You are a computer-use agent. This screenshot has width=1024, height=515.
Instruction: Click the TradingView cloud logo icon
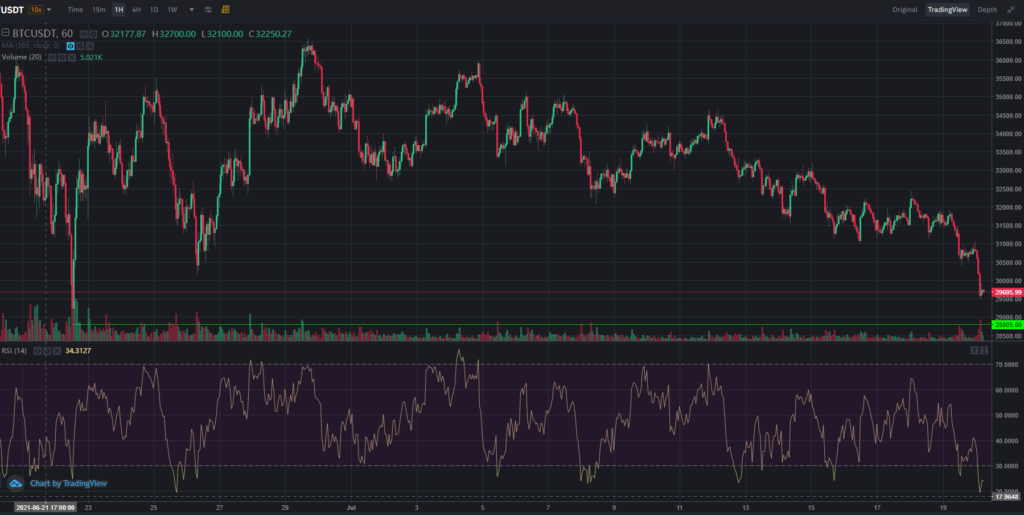coord(15,483)
